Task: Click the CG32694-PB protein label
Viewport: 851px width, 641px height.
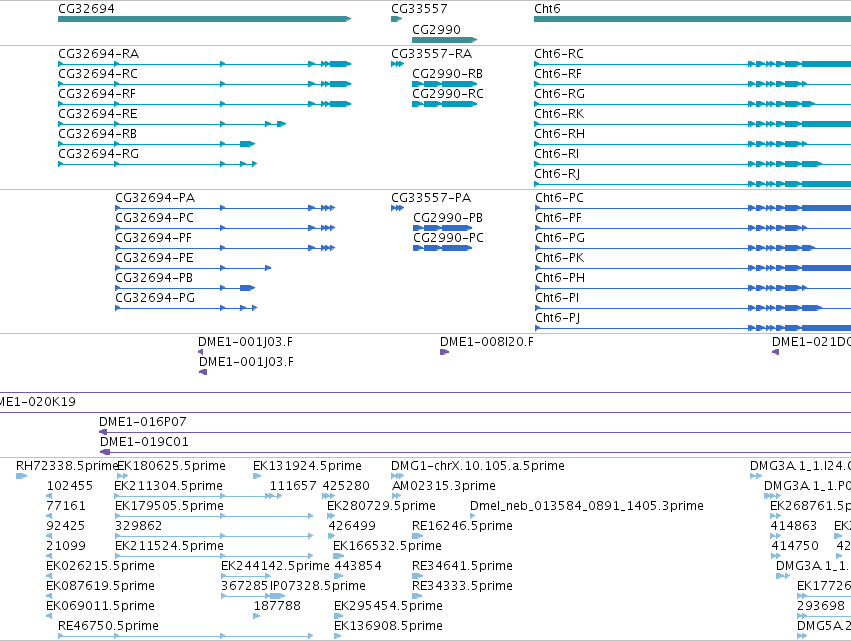Action: point(154,278)
